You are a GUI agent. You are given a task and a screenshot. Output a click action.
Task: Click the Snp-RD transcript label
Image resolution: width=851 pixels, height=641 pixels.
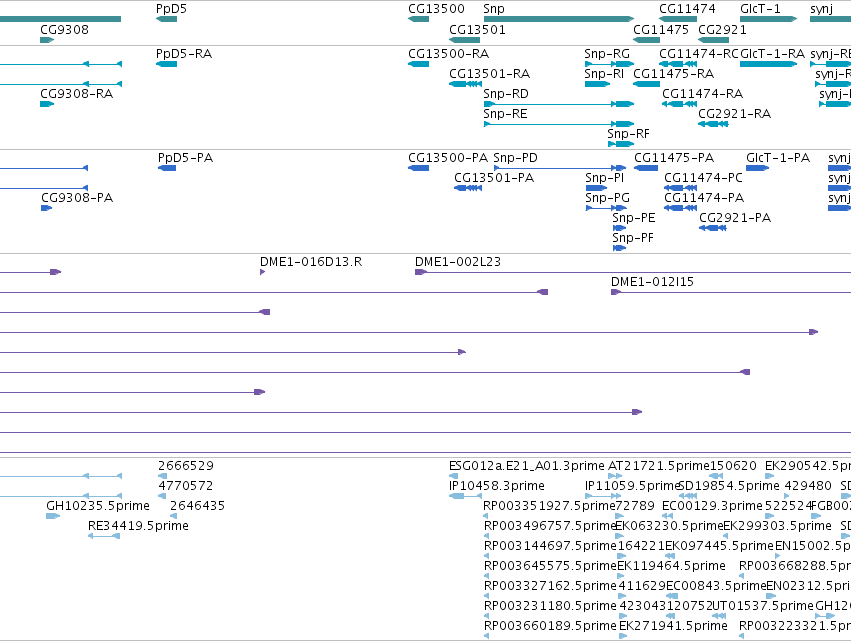click(x=506, y=93)
